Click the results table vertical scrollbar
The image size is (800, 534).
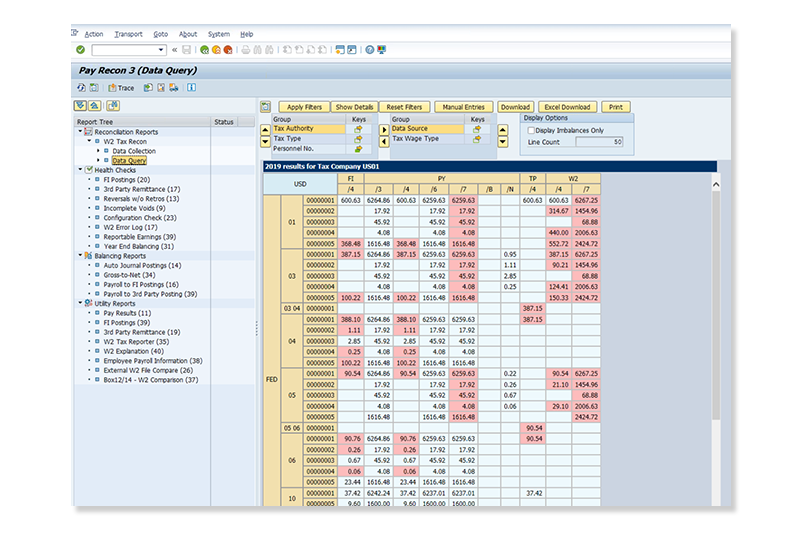click(716, 306)
